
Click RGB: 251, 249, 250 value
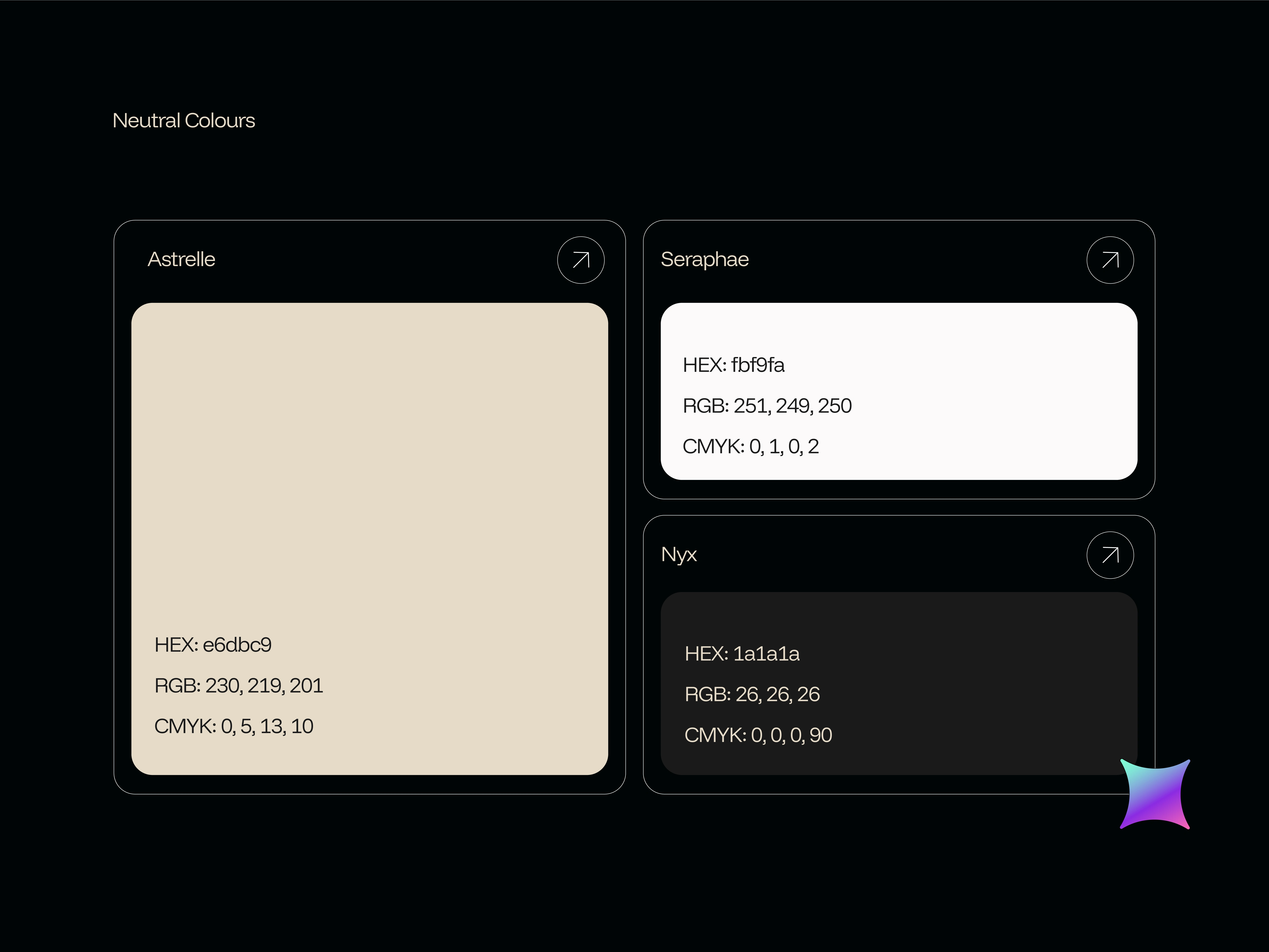point(767,406)
